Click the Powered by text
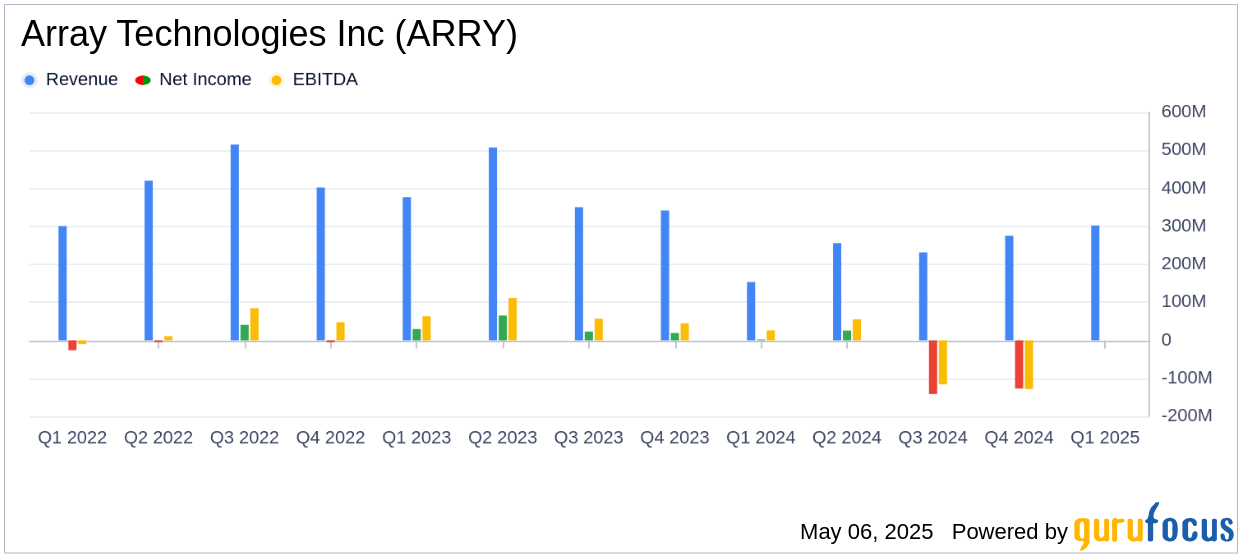Screen dimensions: 1242x557 pyautogui.click(x=1009, y=532)
